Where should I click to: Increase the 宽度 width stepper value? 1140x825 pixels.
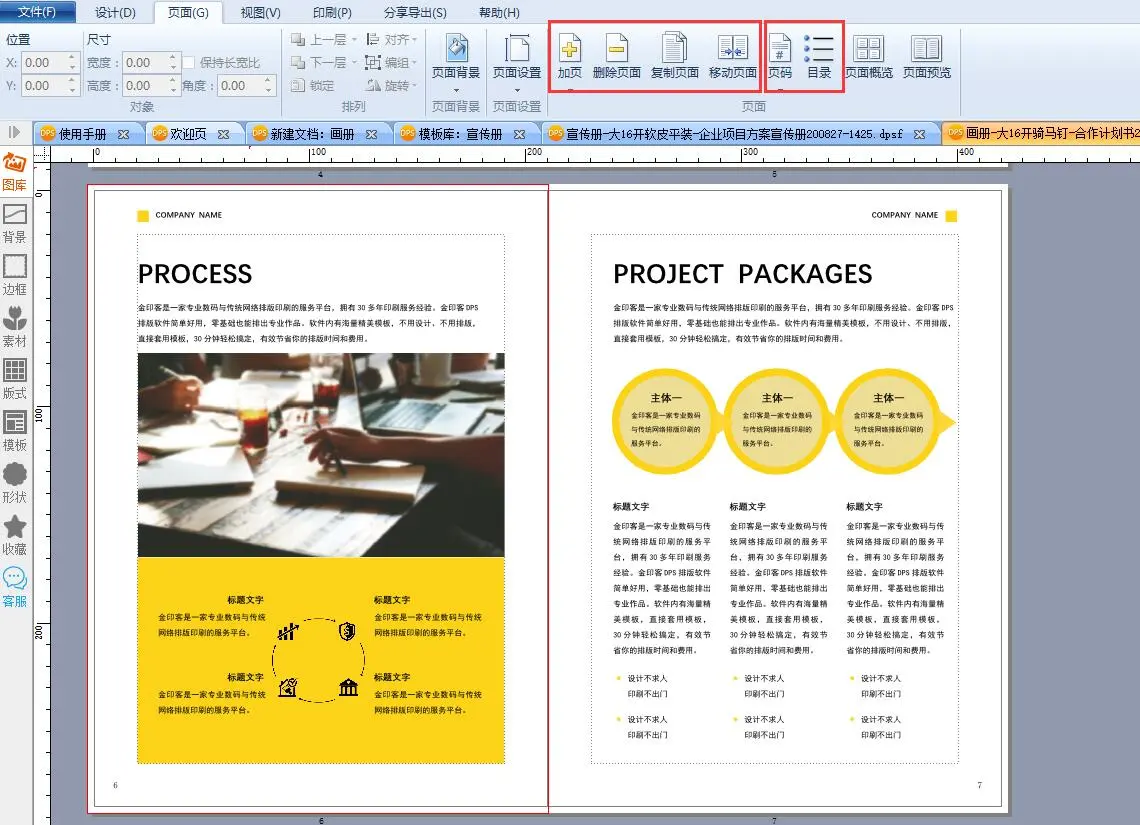(x=172, y=57)
